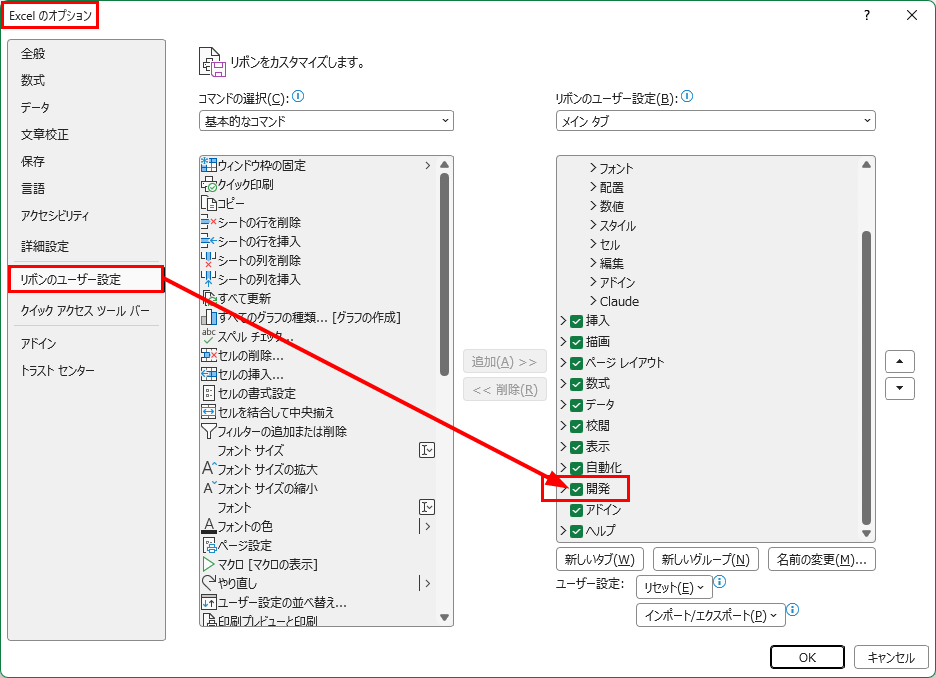Uncheck the 挿入 tab checkbox

[x=576, y=321]
